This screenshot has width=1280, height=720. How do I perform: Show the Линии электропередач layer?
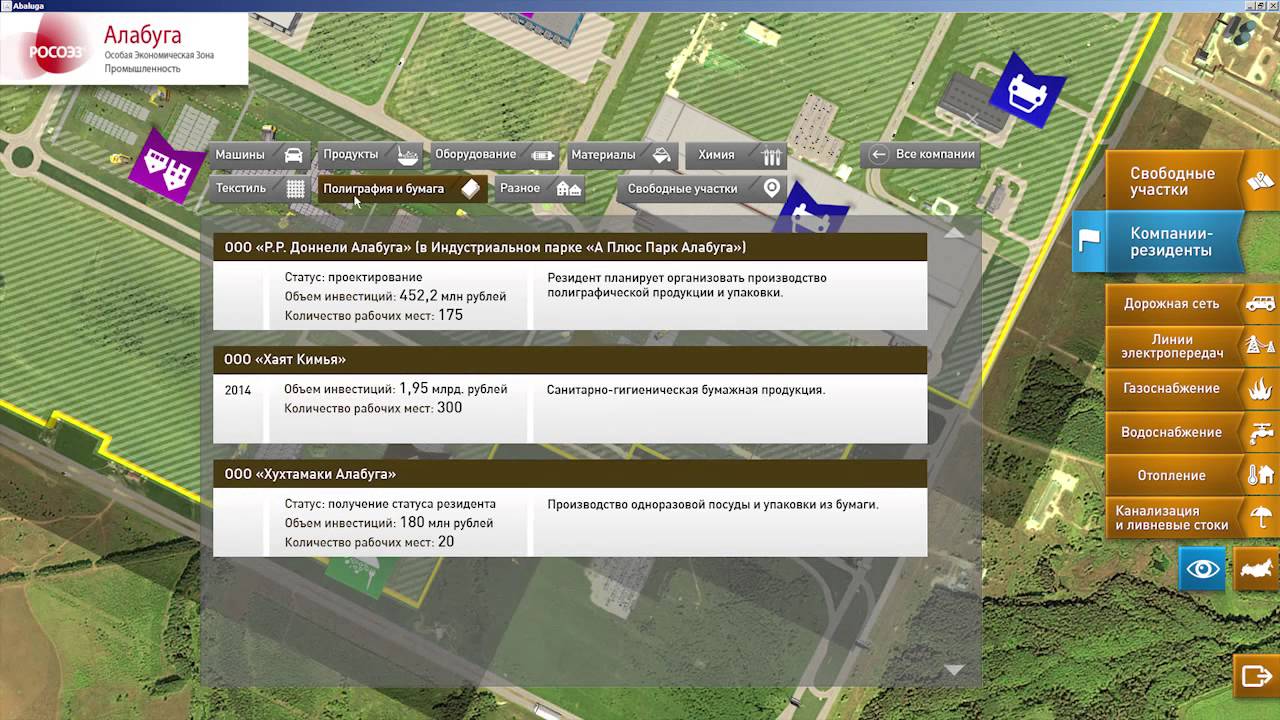click(1191, 346)
